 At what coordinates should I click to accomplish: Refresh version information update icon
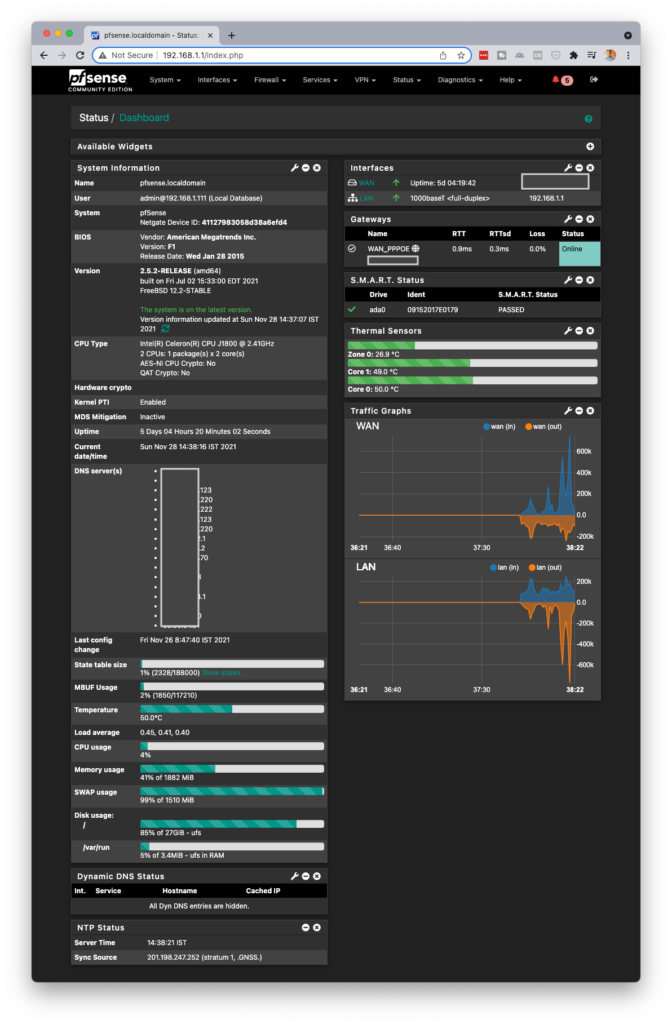(165, 329)
